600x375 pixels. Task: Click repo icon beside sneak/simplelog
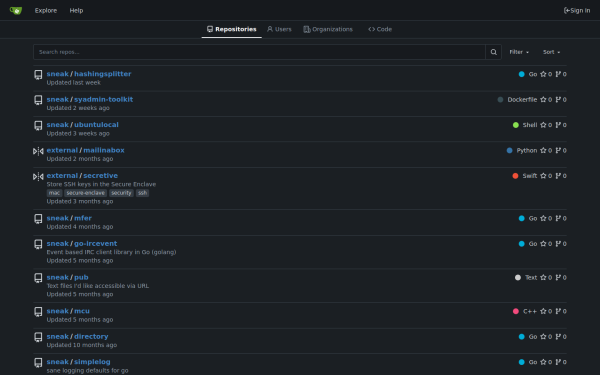(x=38, y=362)
